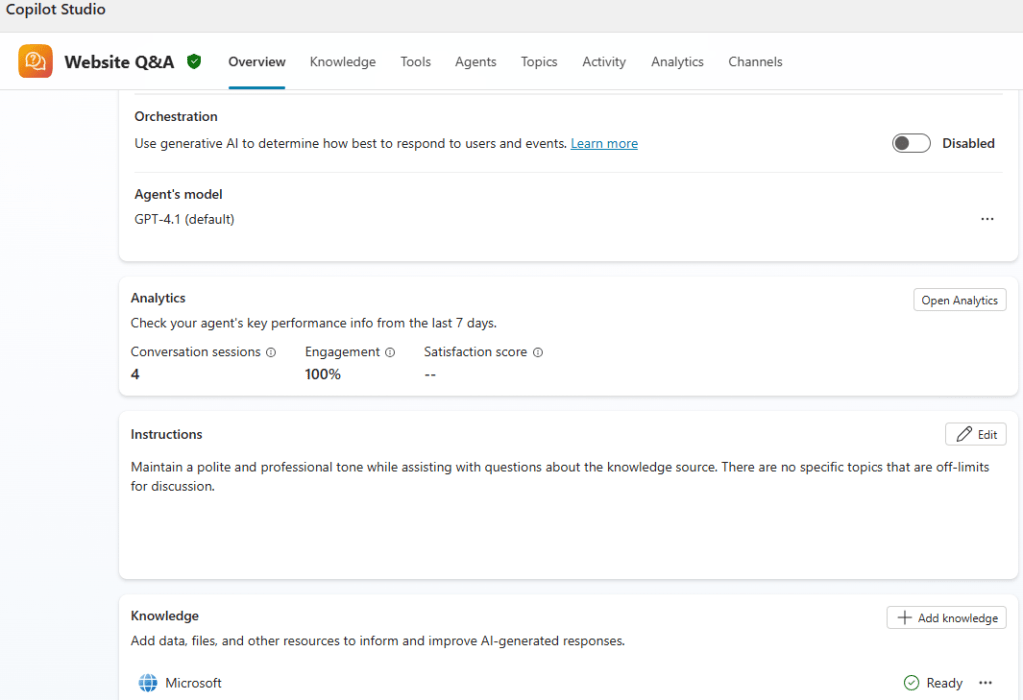The image size is (1023, 700).
Task: Click the Engagement info icon
Action: click(390, 352)
